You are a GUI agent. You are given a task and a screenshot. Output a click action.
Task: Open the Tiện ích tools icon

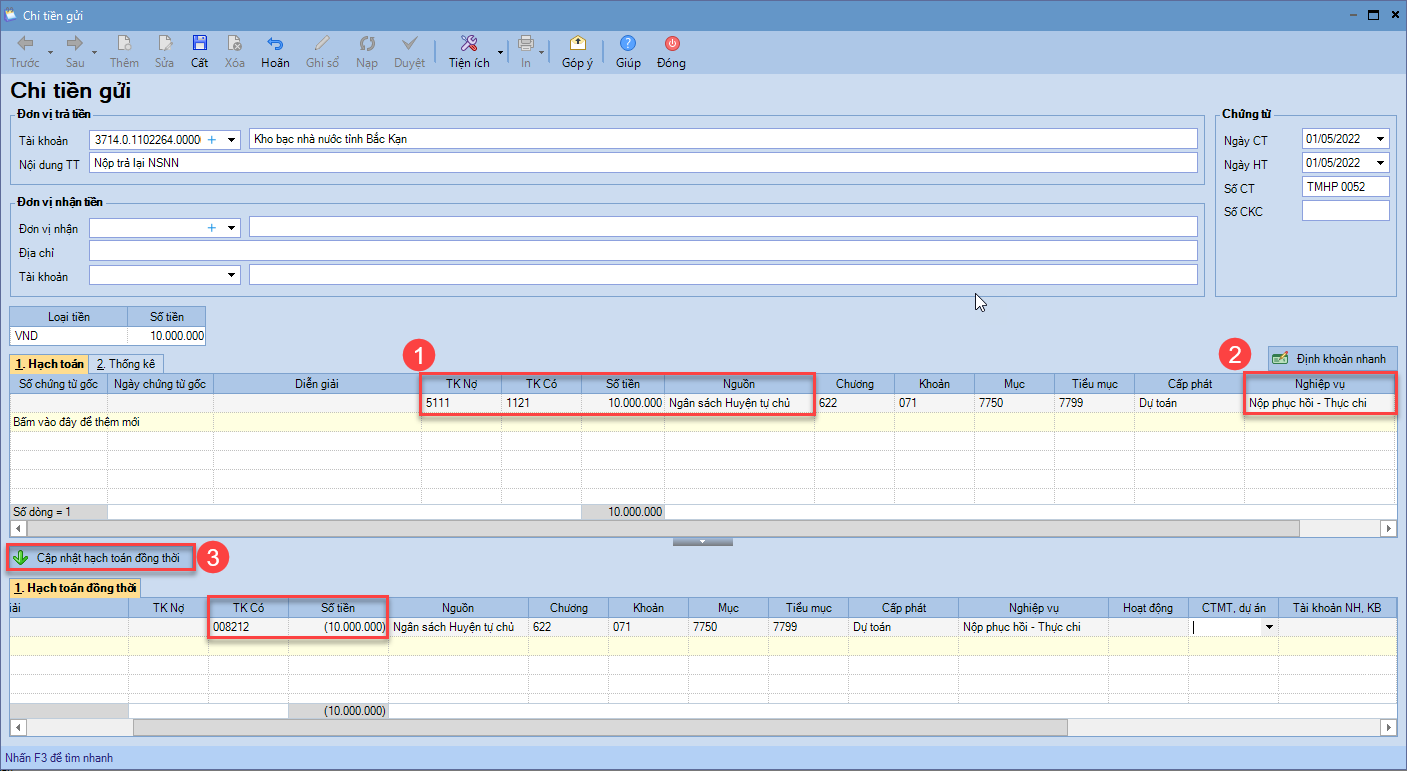(468, 44)
